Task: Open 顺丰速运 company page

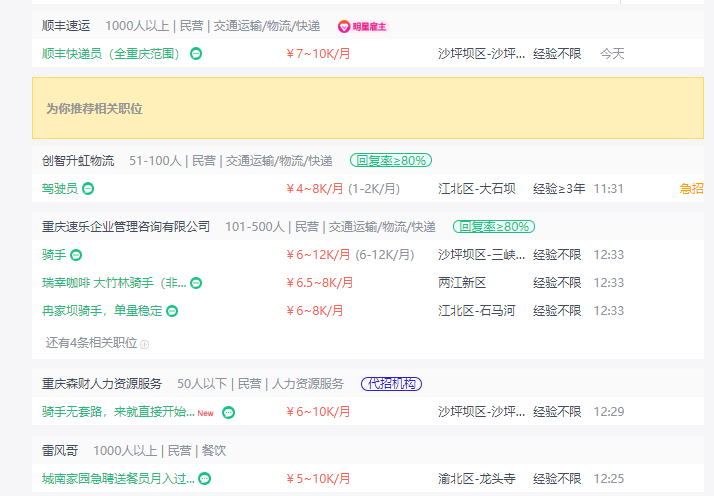Action: 66,26
